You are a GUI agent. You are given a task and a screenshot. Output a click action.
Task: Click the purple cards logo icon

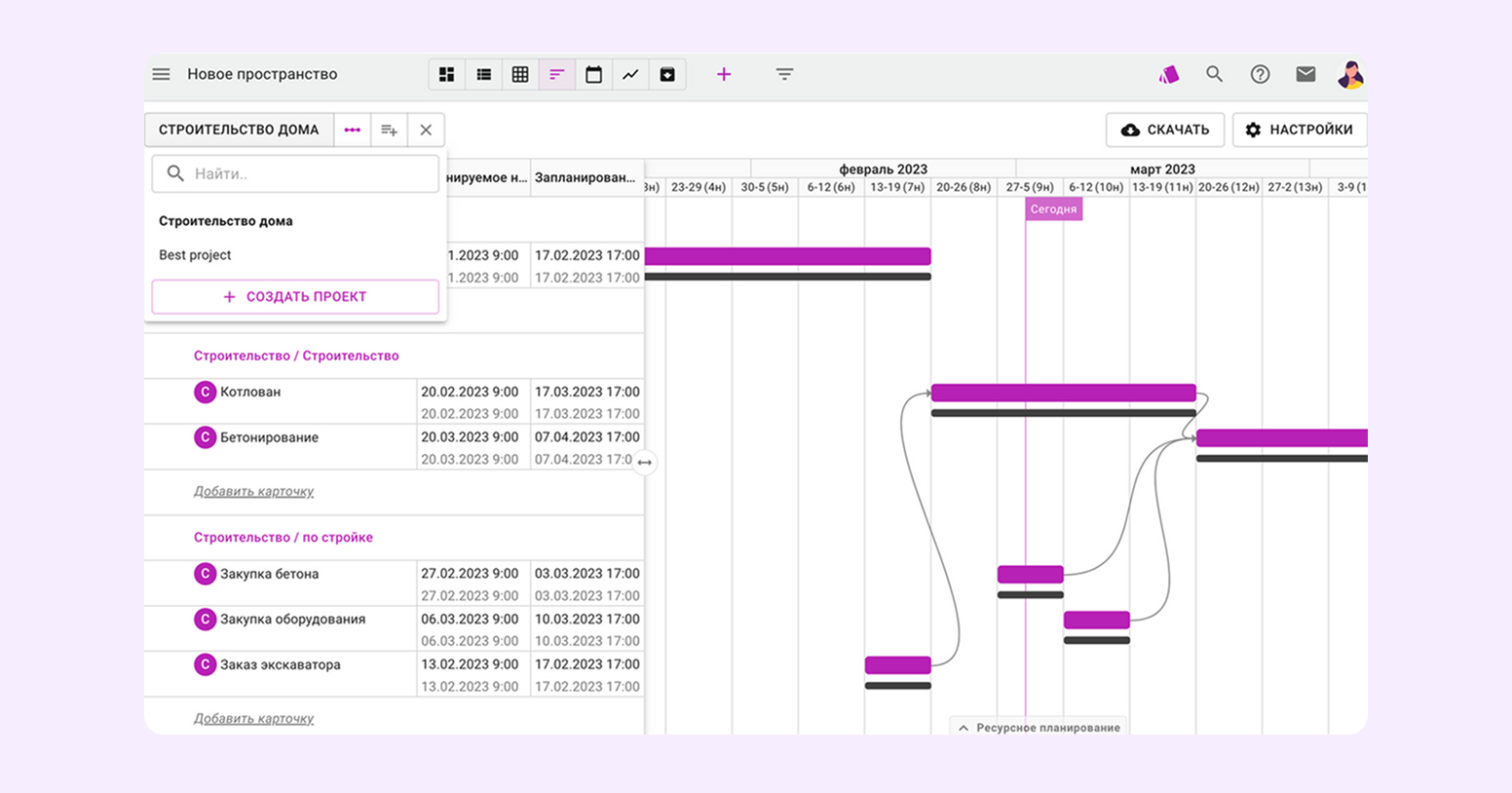click(x=1169, y=74)
